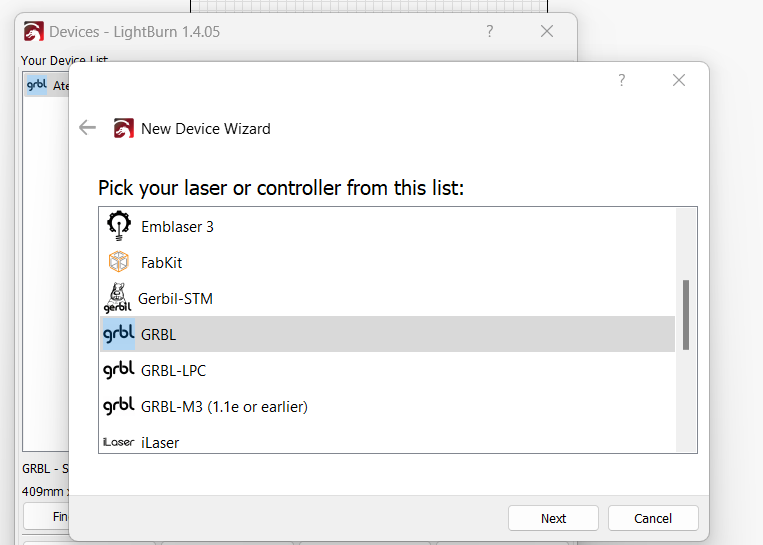Click the LightBurn logo in Devices title bar
Screen dimensions: 763x545
[34, 32]
